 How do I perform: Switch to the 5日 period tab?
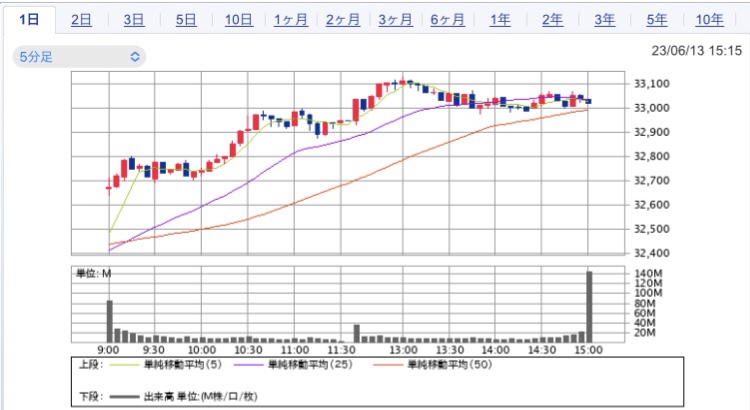coord(186,20)
